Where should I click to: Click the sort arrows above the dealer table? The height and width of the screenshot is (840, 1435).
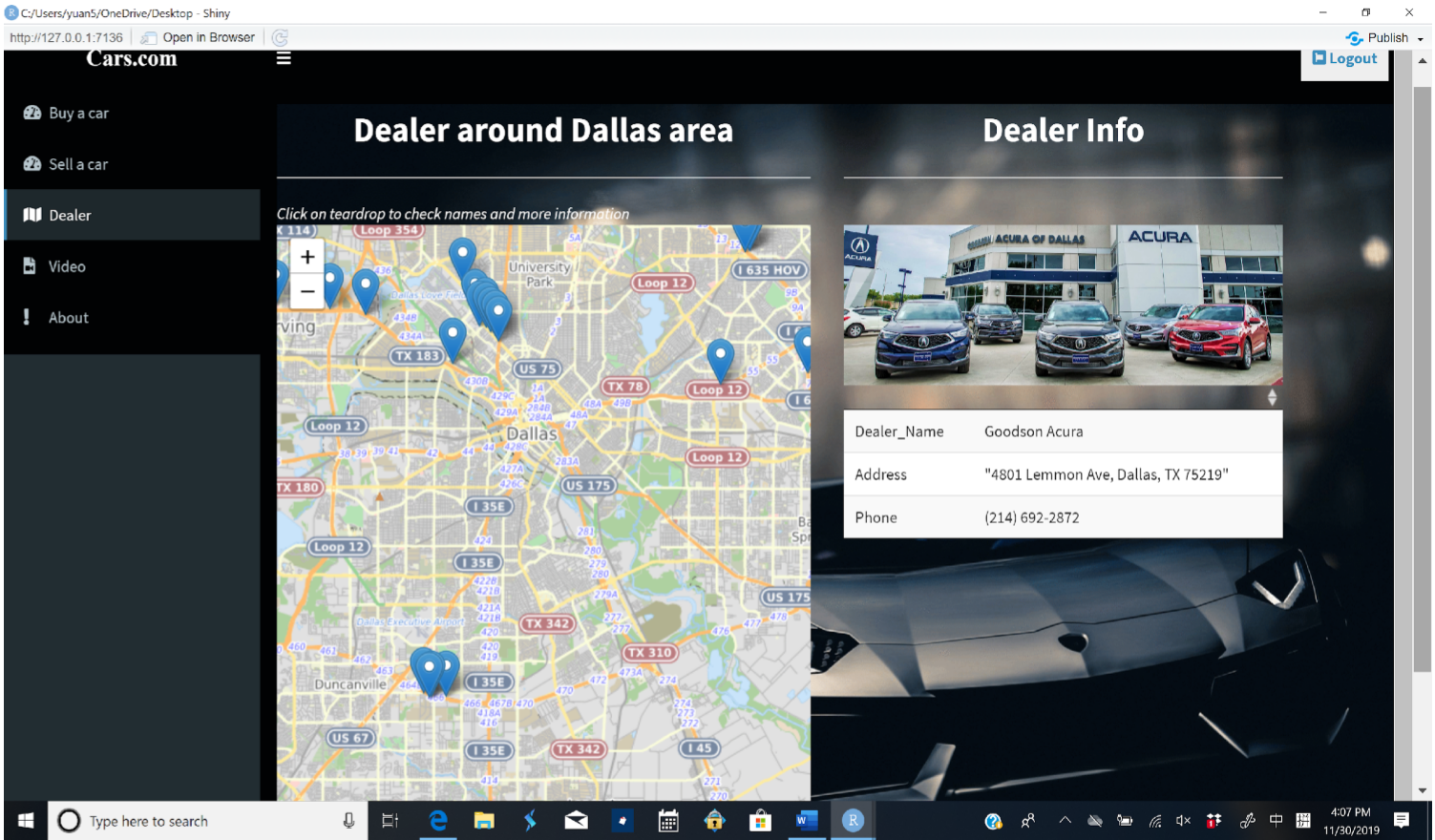[1272, 397]
